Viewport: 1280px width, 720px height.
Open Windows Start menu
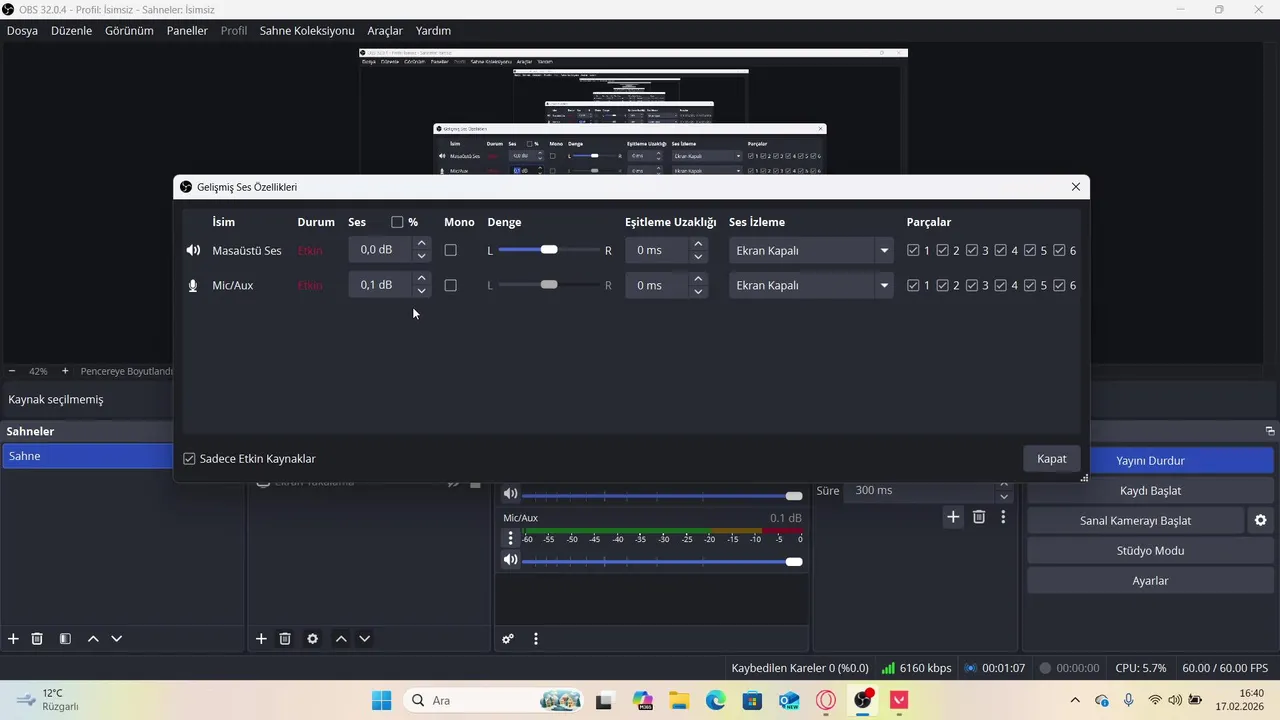[382, 700]
